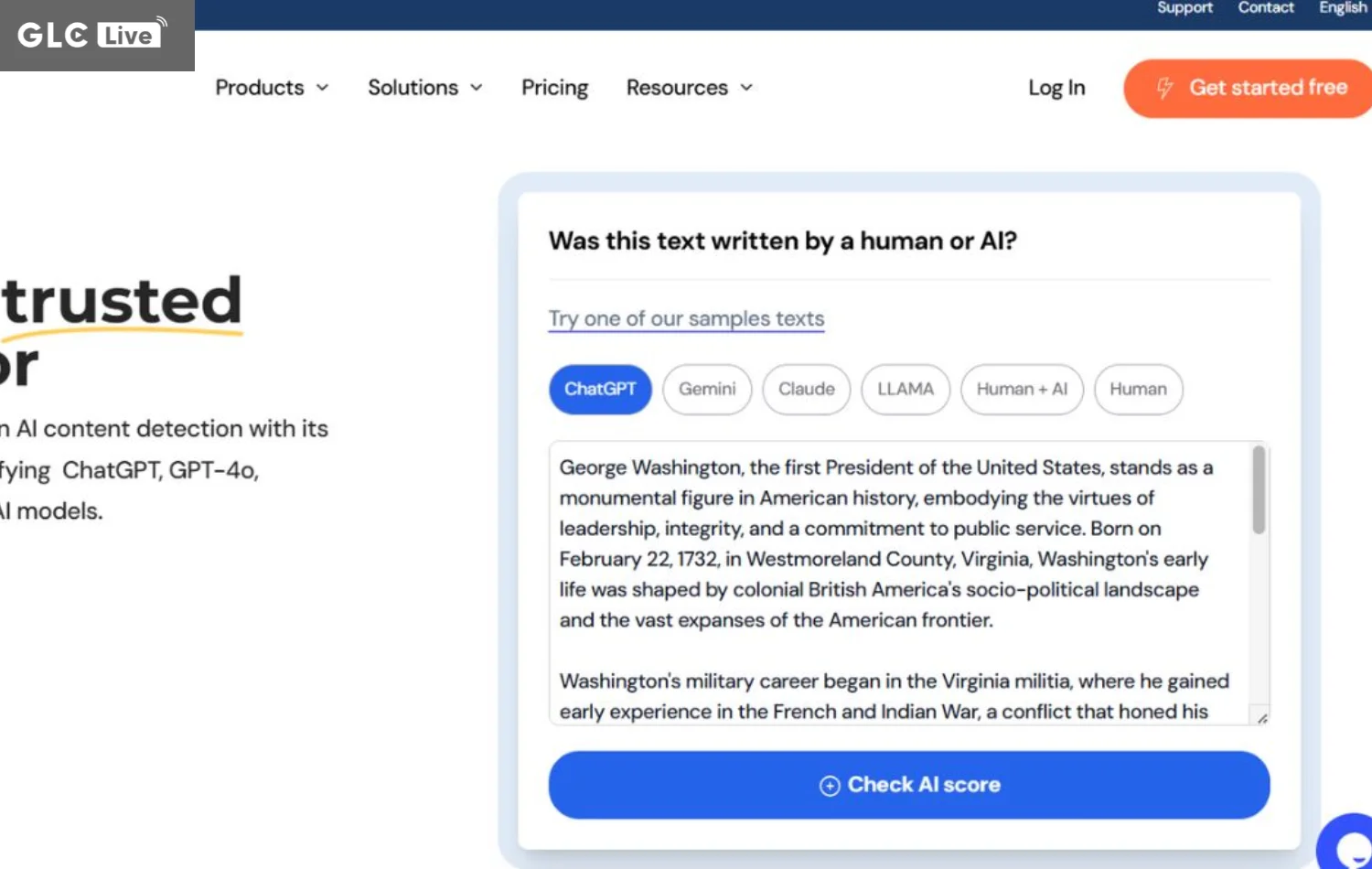Viewport: 1372px width, 869px height.
Task: Click Try one of our samples texts
Action: coord(686,319)
